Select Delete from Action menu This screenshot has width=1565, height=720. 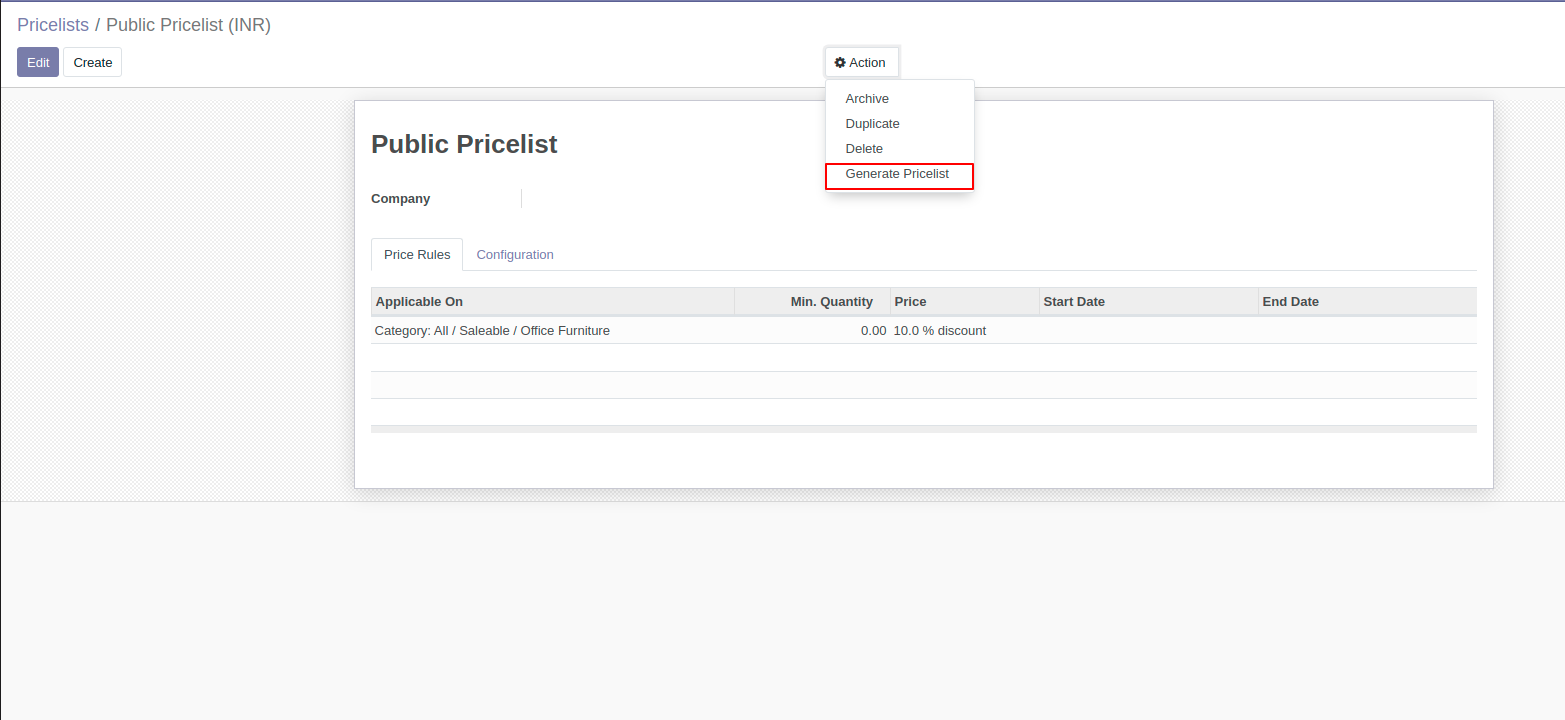click(x=899, y=149)
